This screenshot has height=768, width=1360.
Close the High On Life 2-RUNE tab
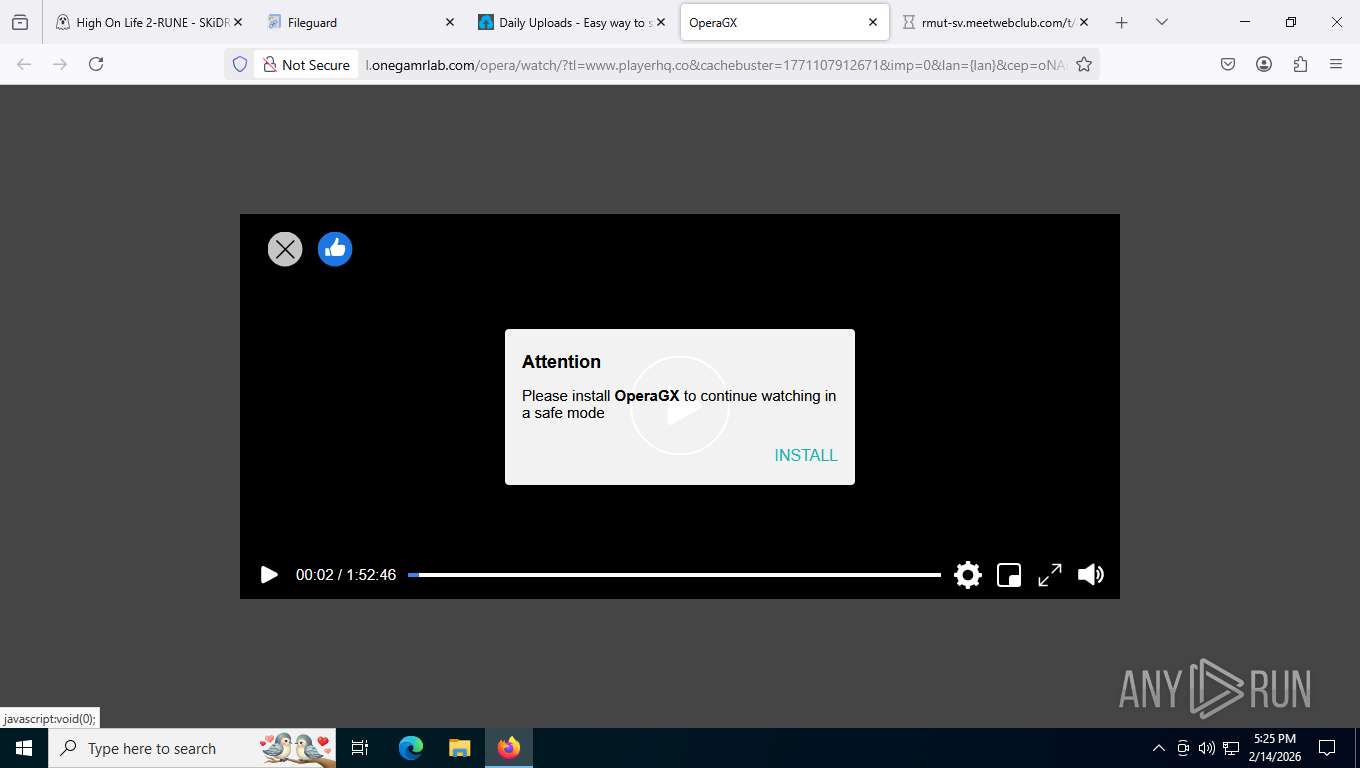pos(238,22)
